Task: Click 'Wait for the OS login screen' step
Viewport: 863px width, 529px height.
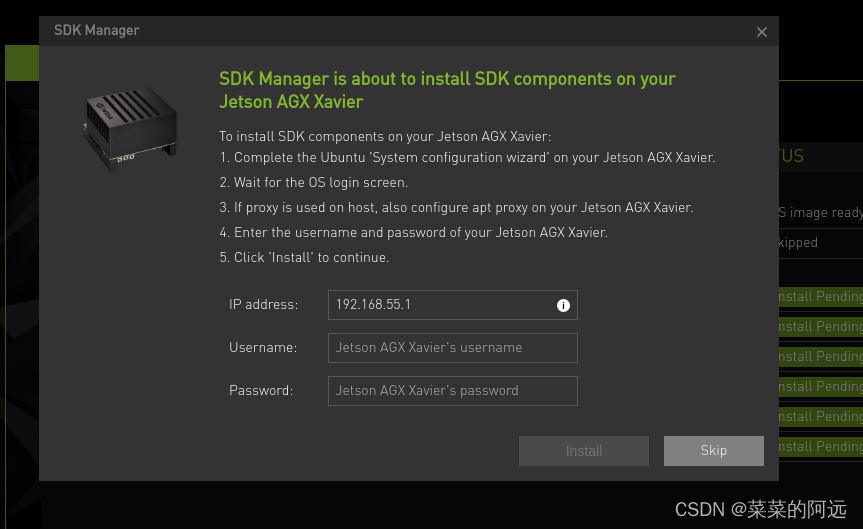Action: (314, 182)
